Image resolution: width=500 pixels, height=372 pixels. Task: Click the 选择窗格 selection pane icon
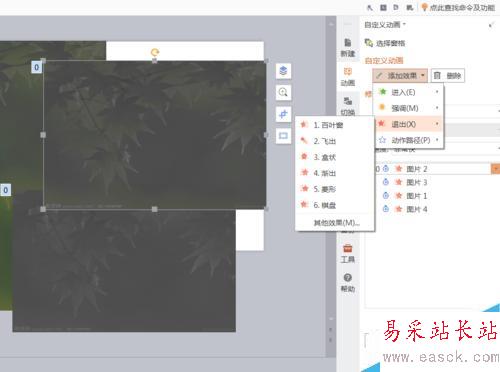pos(368,43)
